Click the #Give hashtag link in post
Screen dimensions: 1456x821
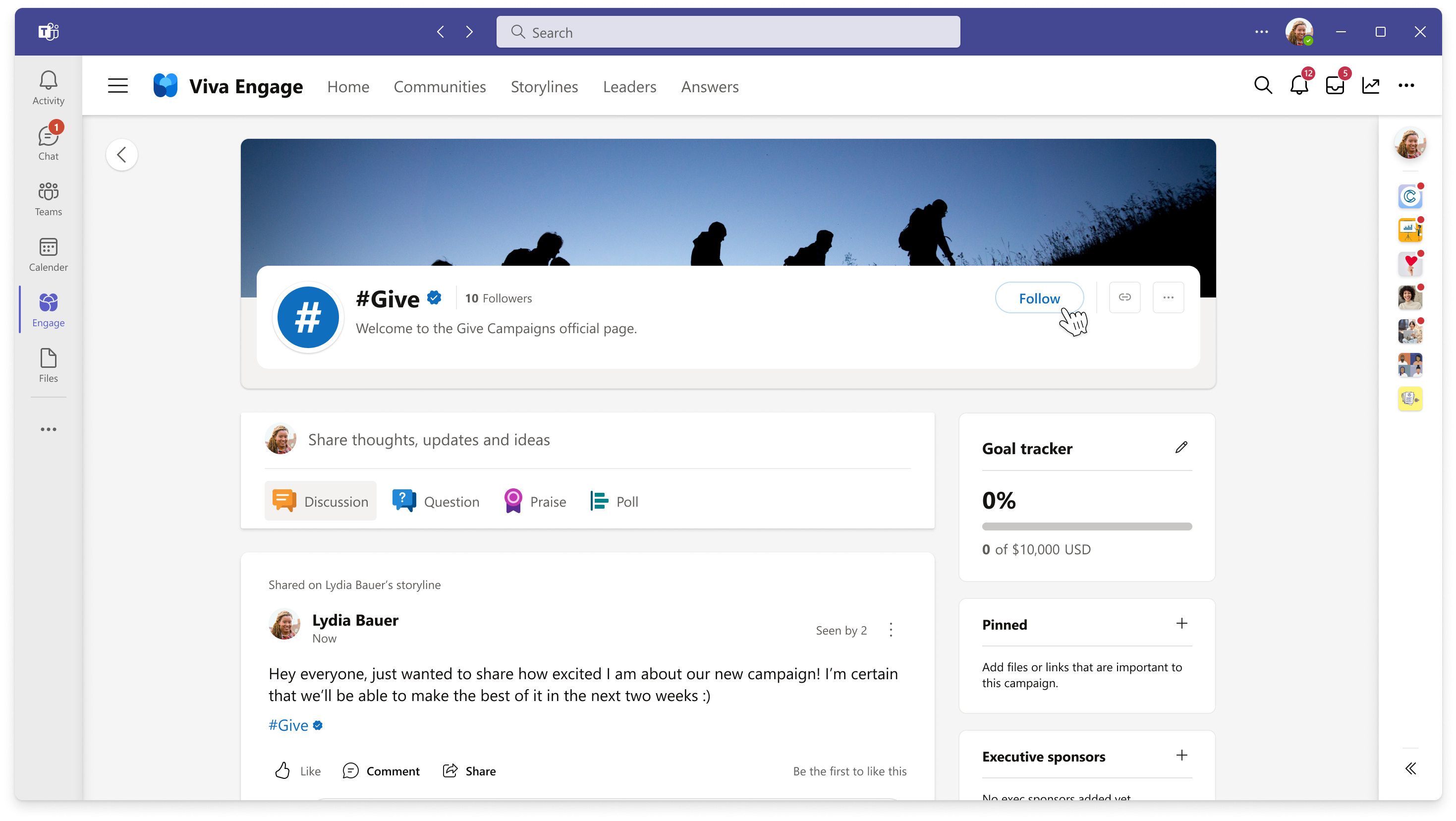289,725
